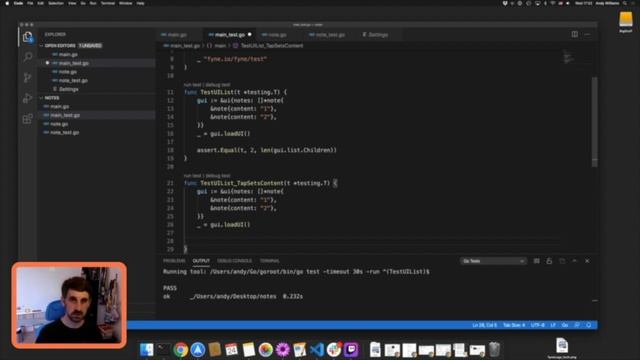Select the Output panel tab
This screenshot has height=360, width=640.
(201, 261)
